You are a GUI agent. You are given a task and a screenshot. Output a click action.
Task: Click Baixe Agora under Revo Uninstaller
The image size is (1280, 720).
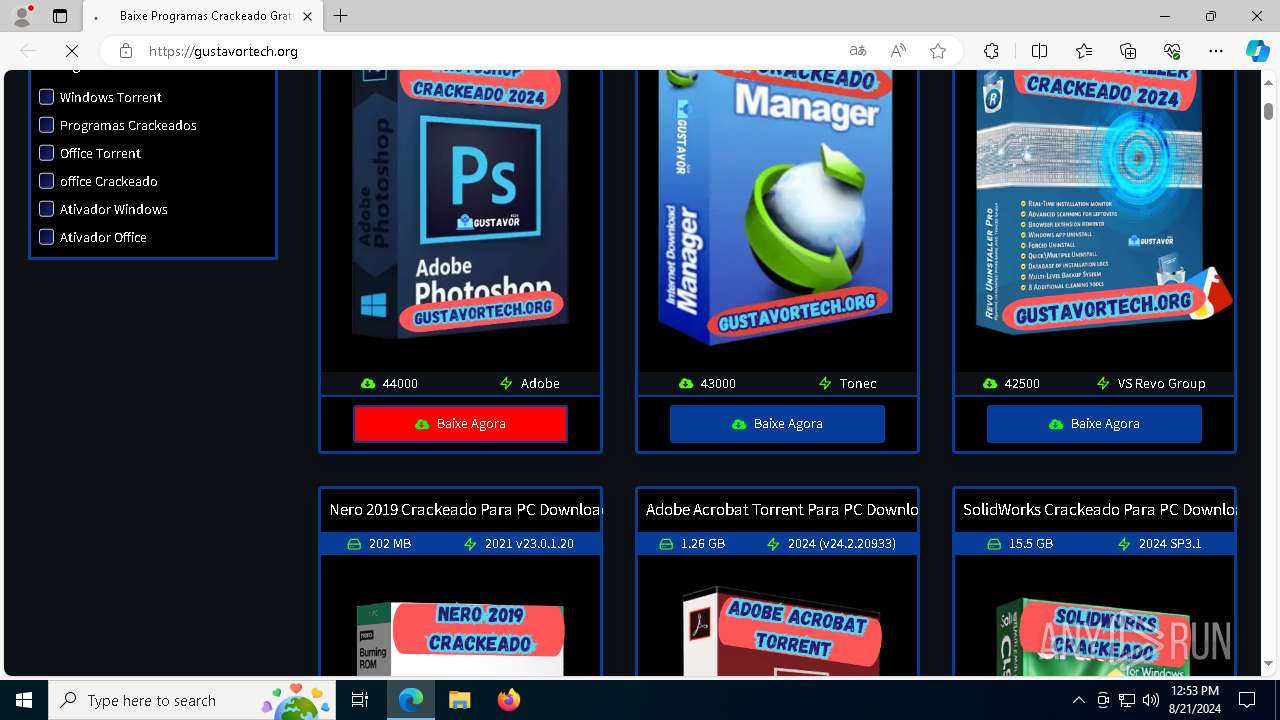click(1094, 424)
